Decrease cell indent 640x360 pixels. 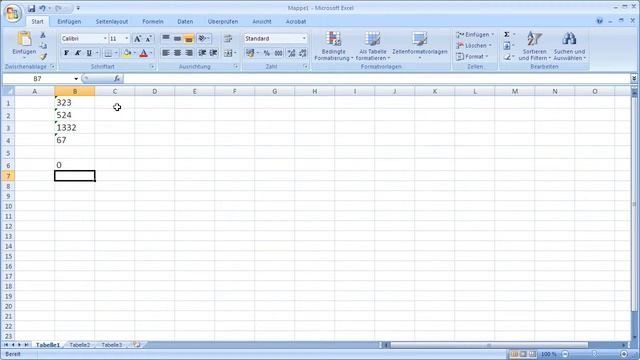[202, 53]
